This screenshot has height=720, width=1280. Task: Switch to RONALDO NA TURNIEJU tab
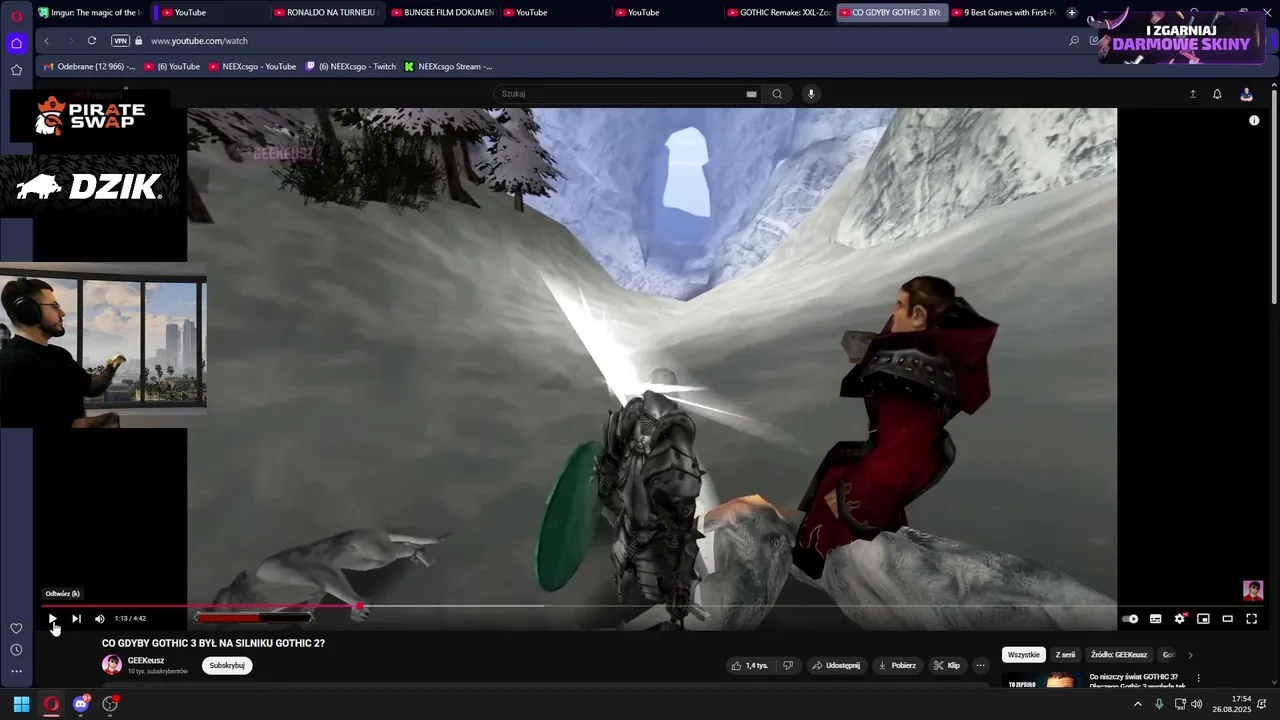pyautogui.click(x=325, y=13)
